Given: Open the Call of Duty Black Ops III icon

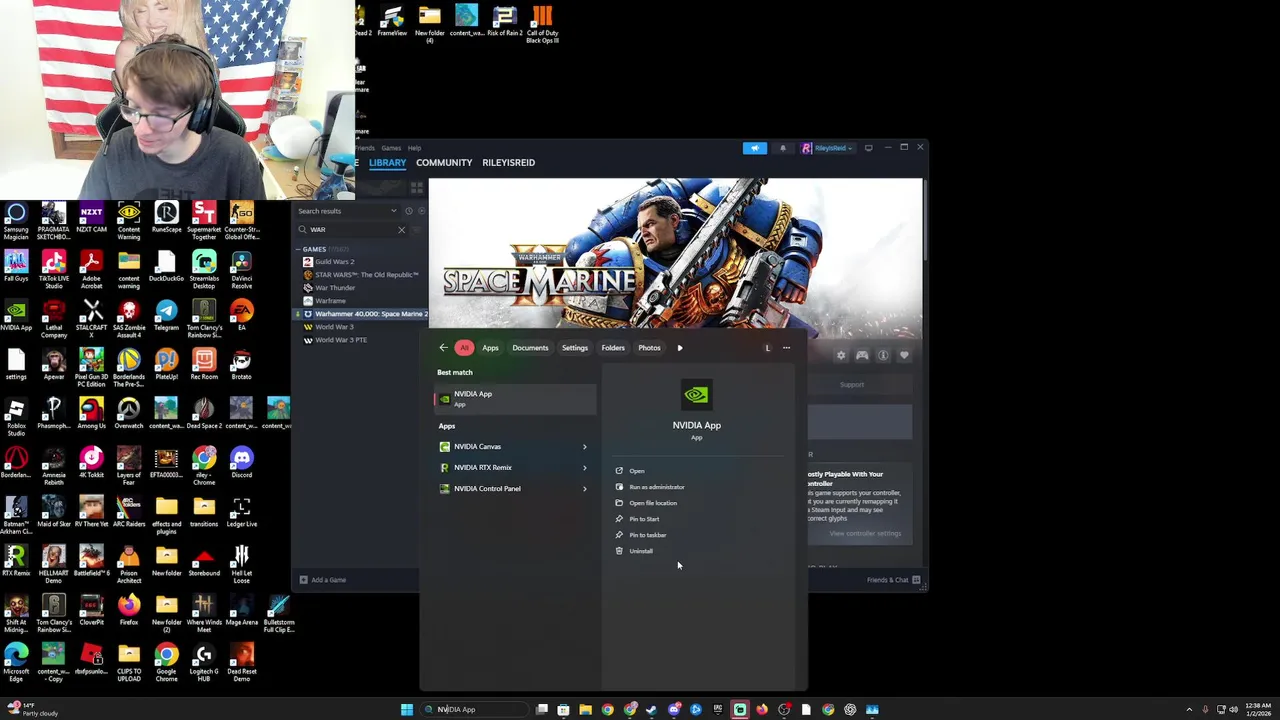Looking at the screenshot, I should tap(542, 24).
